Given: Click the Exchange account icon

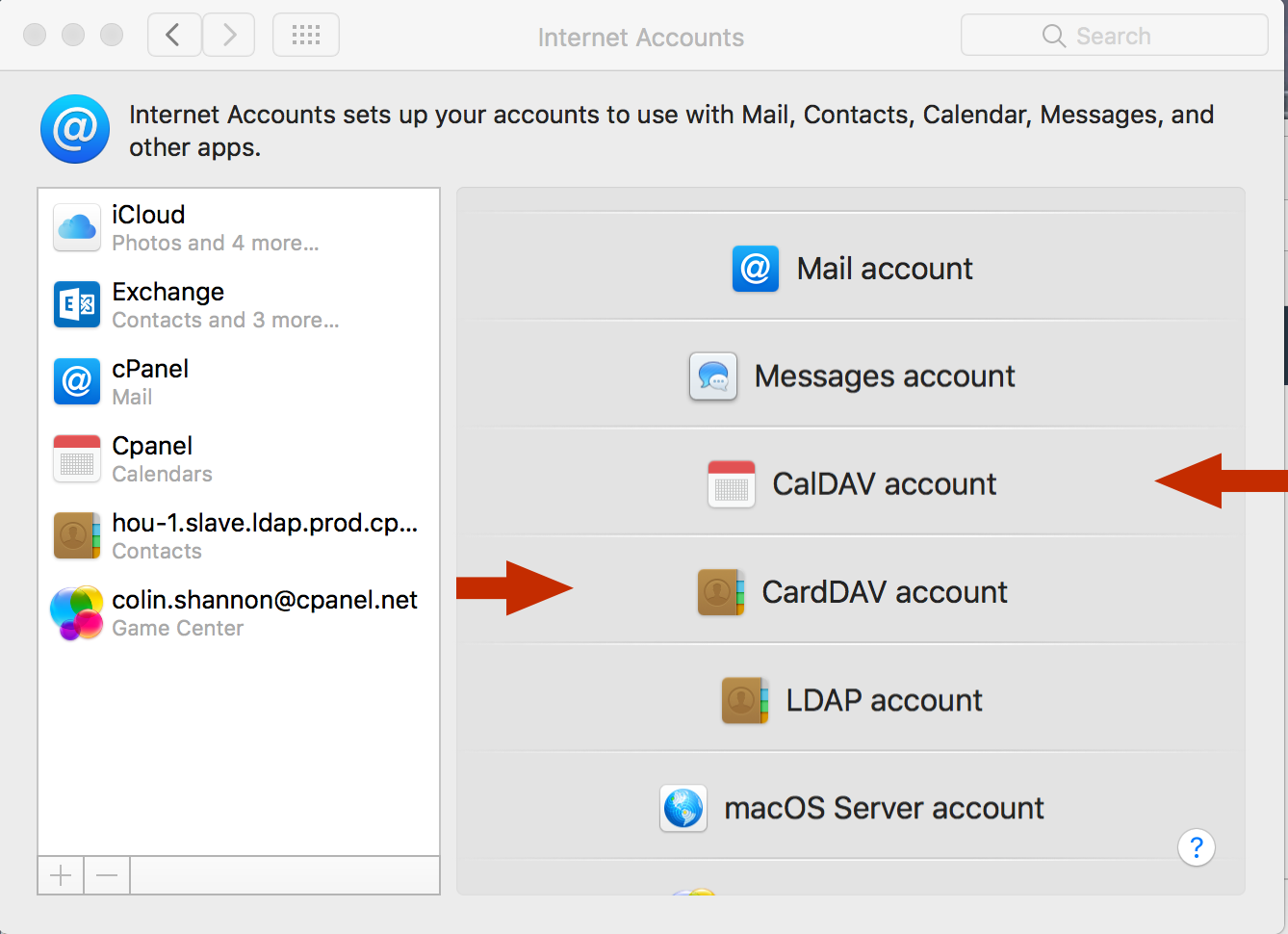Looking at the screenshot, I should (x=77, y=304).
